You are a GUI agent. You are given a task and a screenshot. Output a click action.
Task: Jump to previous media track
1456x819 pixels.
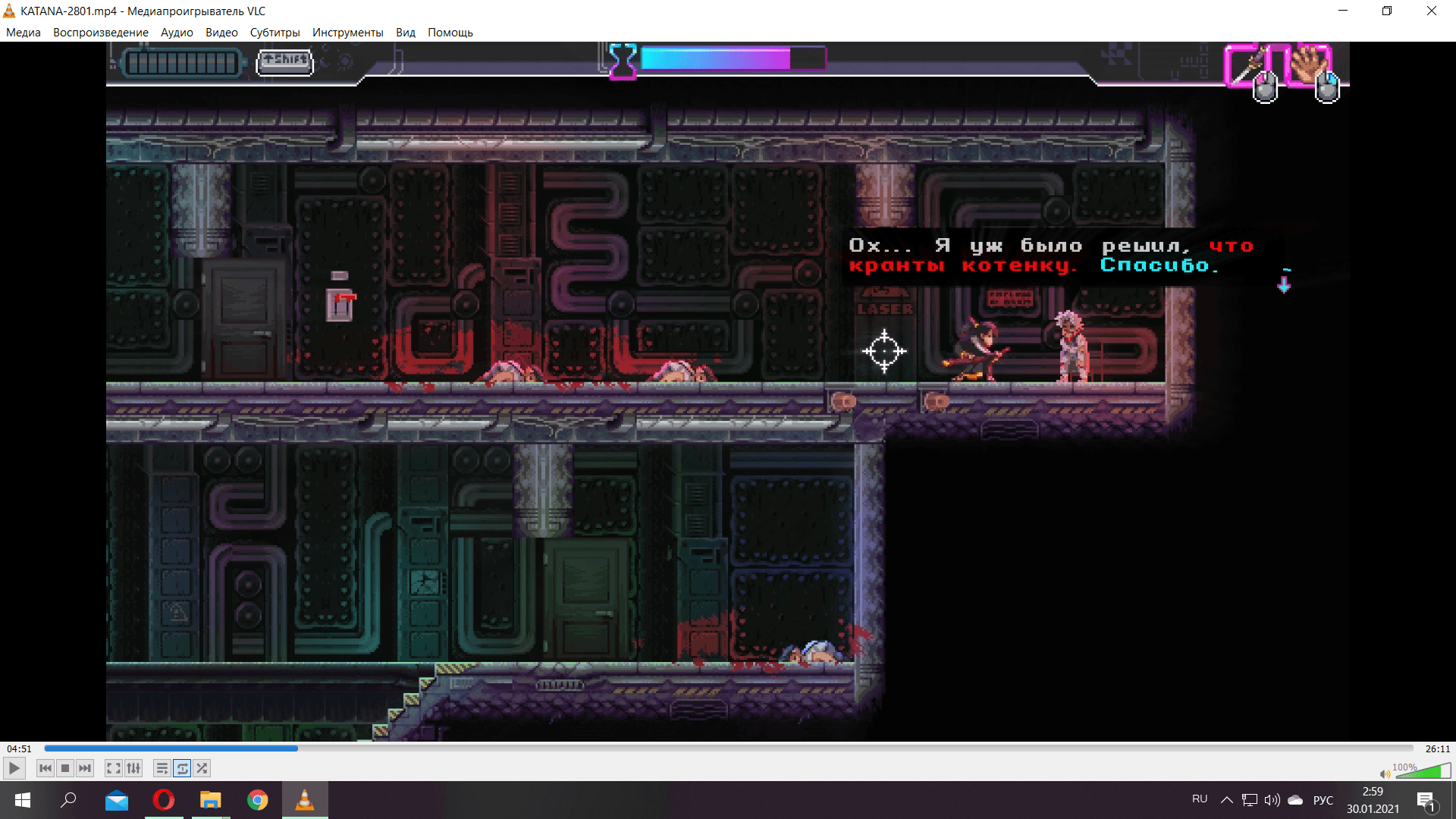(45, 768)
